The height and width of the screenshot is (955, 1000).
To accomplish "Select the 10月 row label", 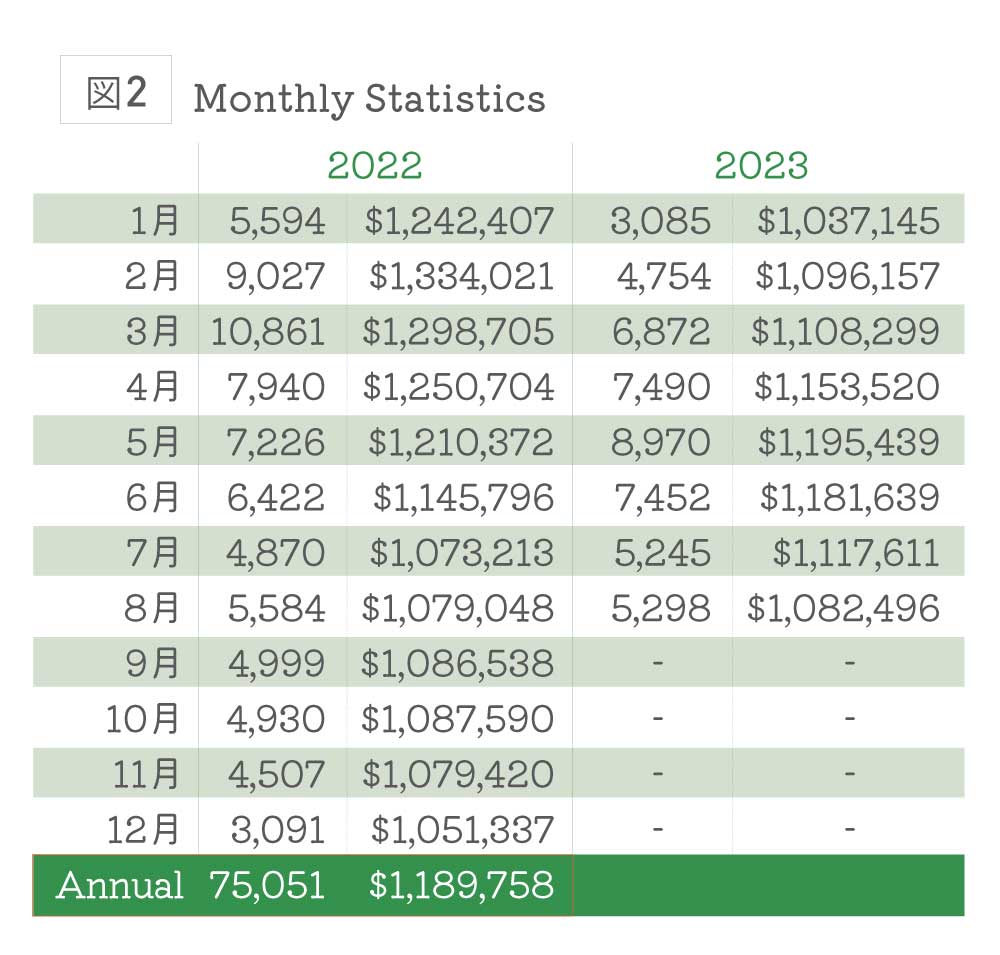I will pos(144,718).
